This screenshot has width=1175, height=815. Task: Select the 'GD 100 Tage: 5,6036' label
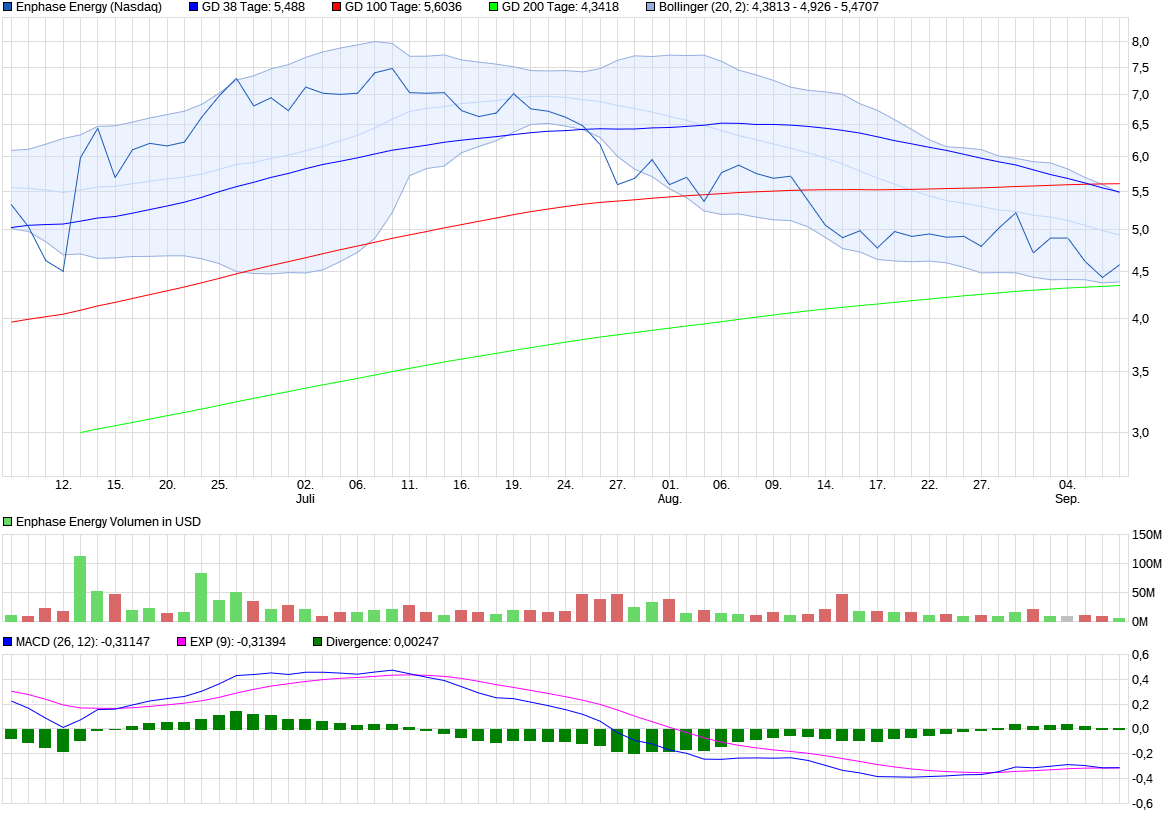pyautogui.click(x=403, y=7)
